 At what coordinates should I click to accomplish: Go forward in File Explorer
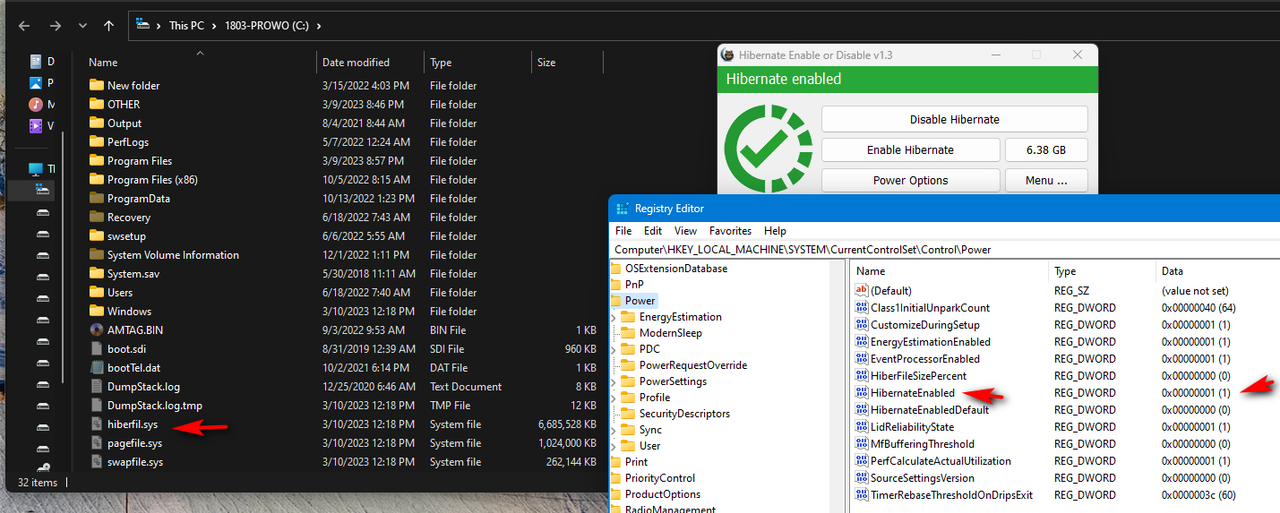[x=54, y=24]
